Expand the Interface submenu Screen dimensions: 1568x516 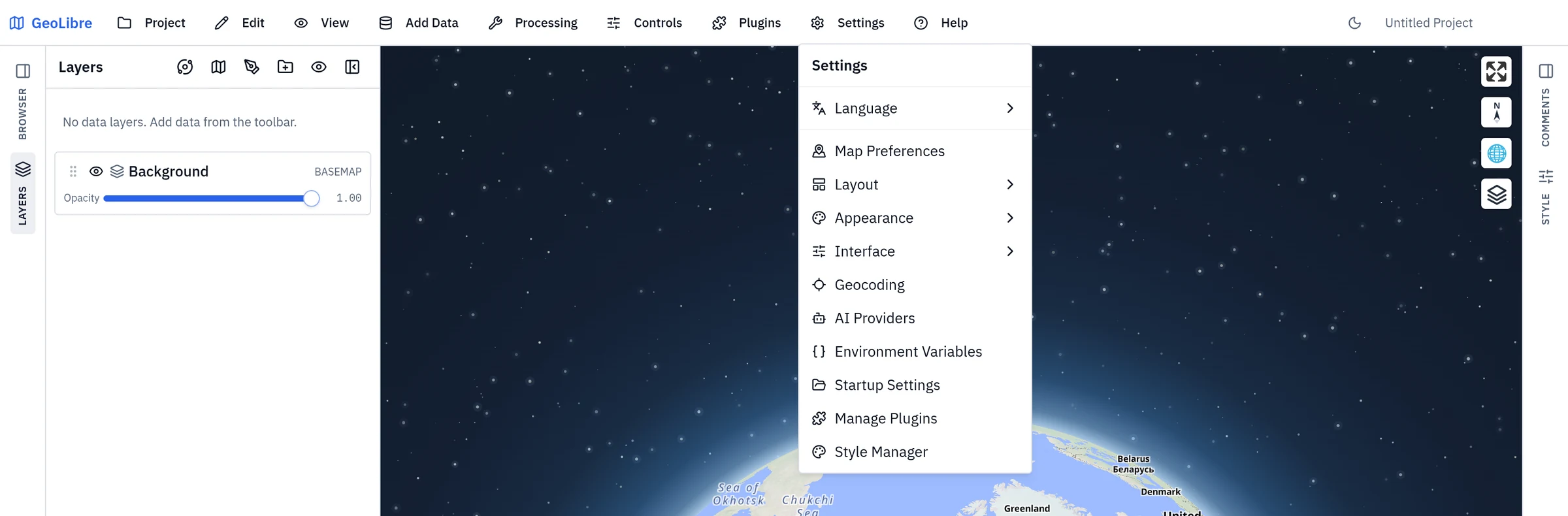coord(915,251)
